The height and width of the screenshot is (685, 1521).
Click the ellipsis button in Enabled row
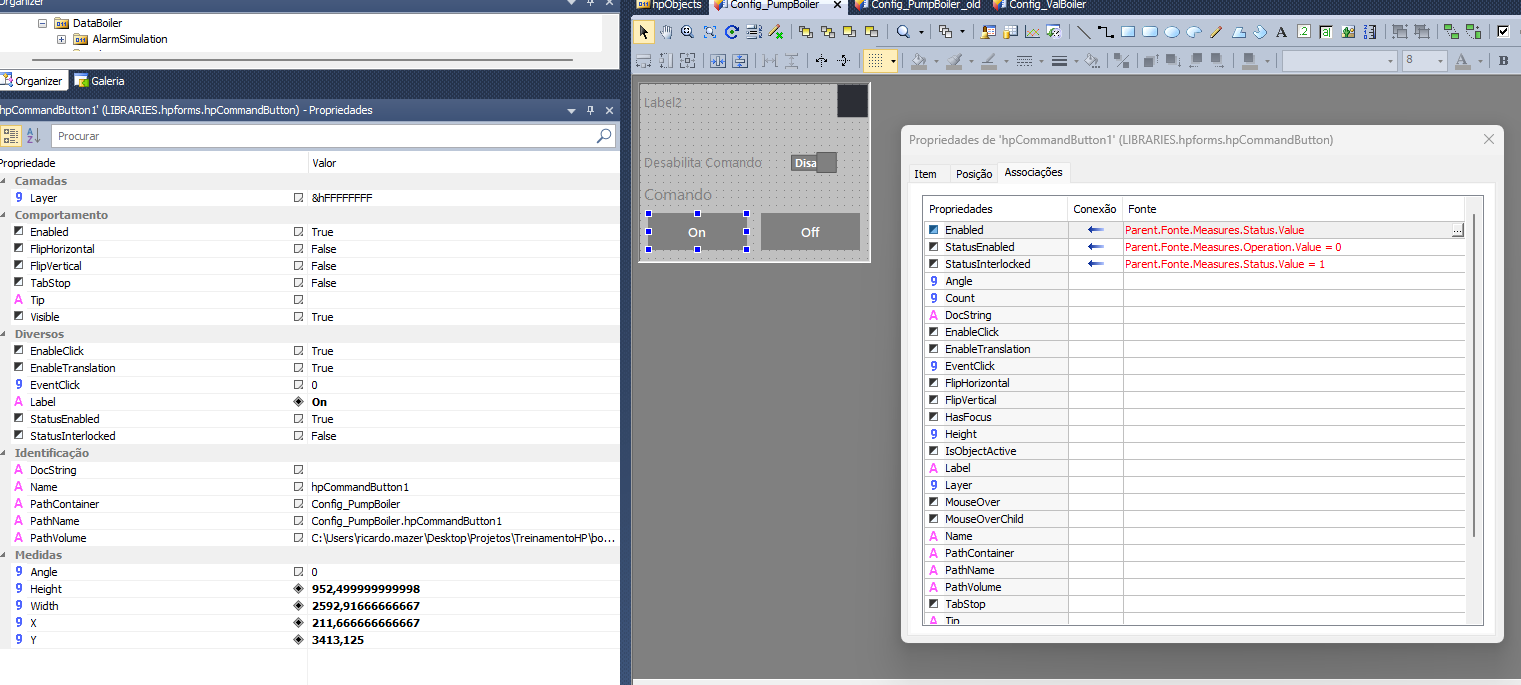pyautogui.click(x=1456, y=230)
